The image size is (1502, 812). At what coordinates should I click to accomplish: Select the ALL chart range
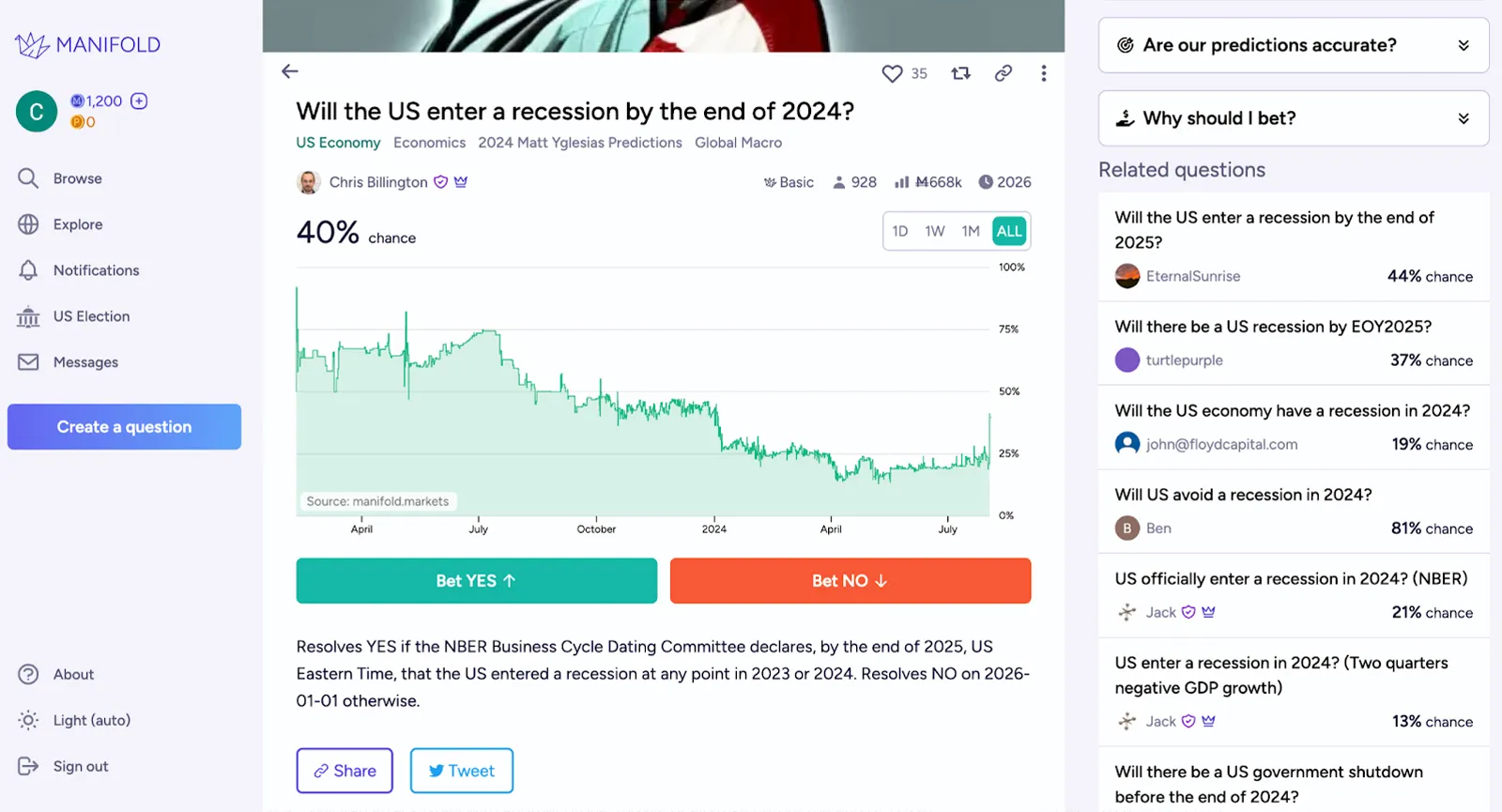click(x=1009, y=231)
